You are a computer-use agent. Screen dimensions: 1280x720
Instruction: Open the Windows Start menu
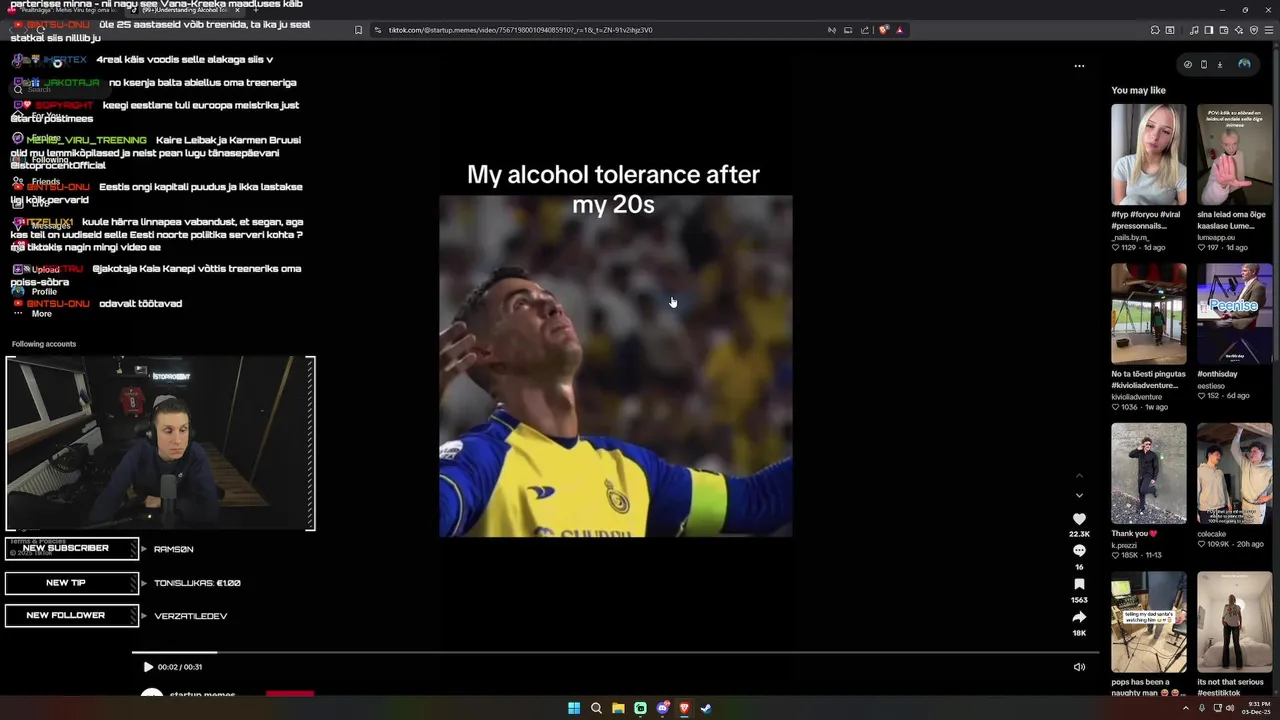574,708
